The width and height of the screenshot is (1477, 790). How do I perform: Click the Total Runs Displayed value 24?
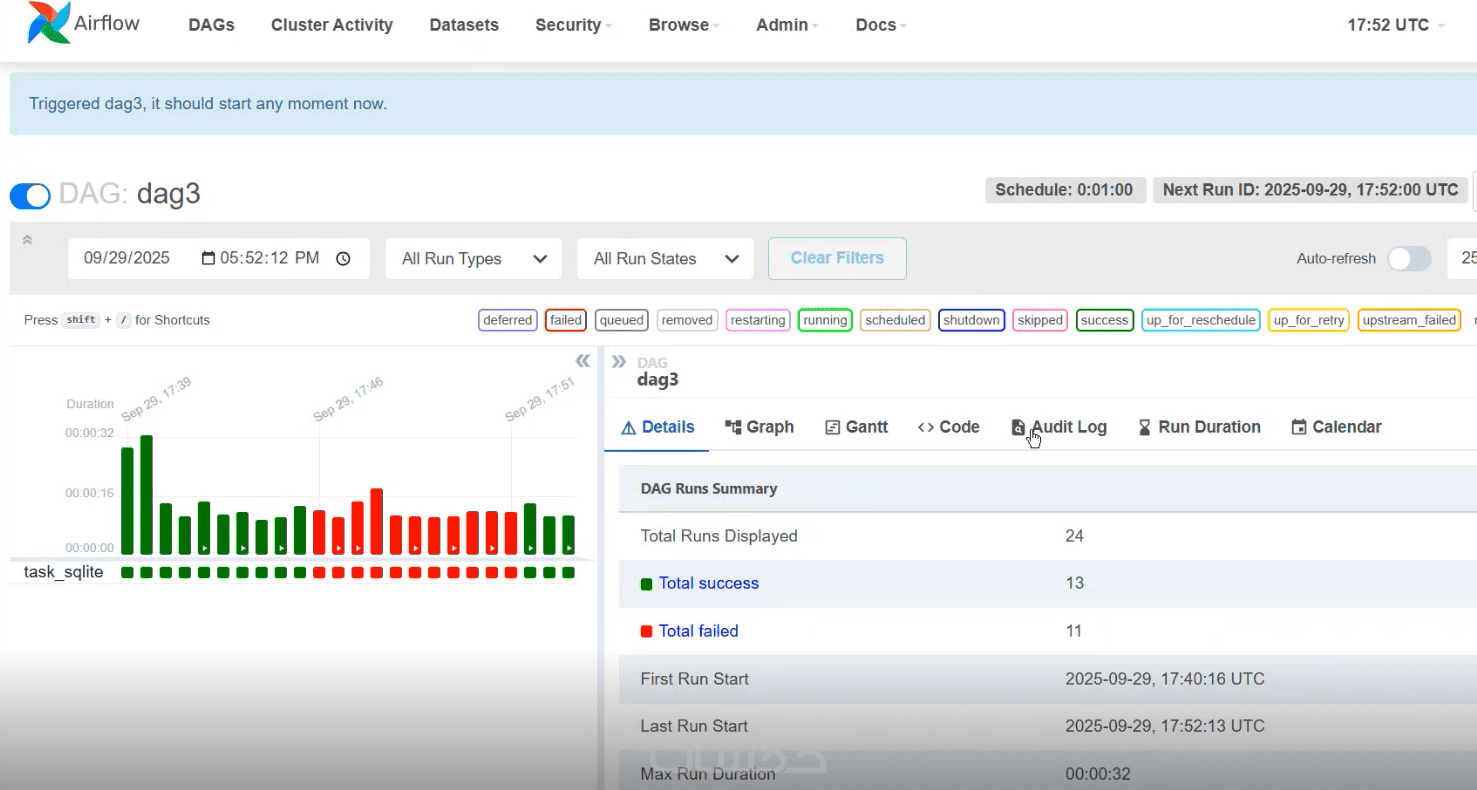[1075, 536]
